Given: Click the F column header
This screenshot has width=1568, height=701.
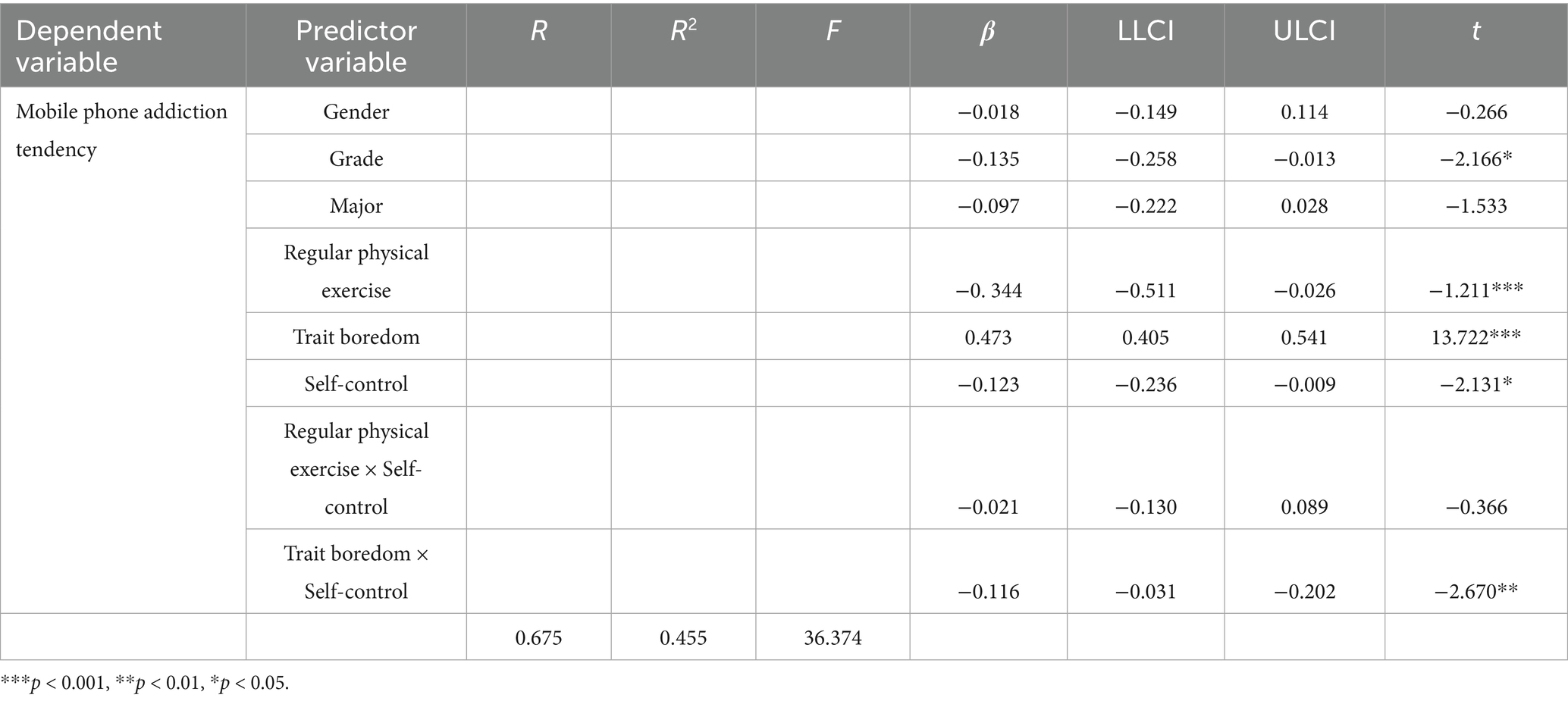Looking at the screenshot, I should [833, 31].
